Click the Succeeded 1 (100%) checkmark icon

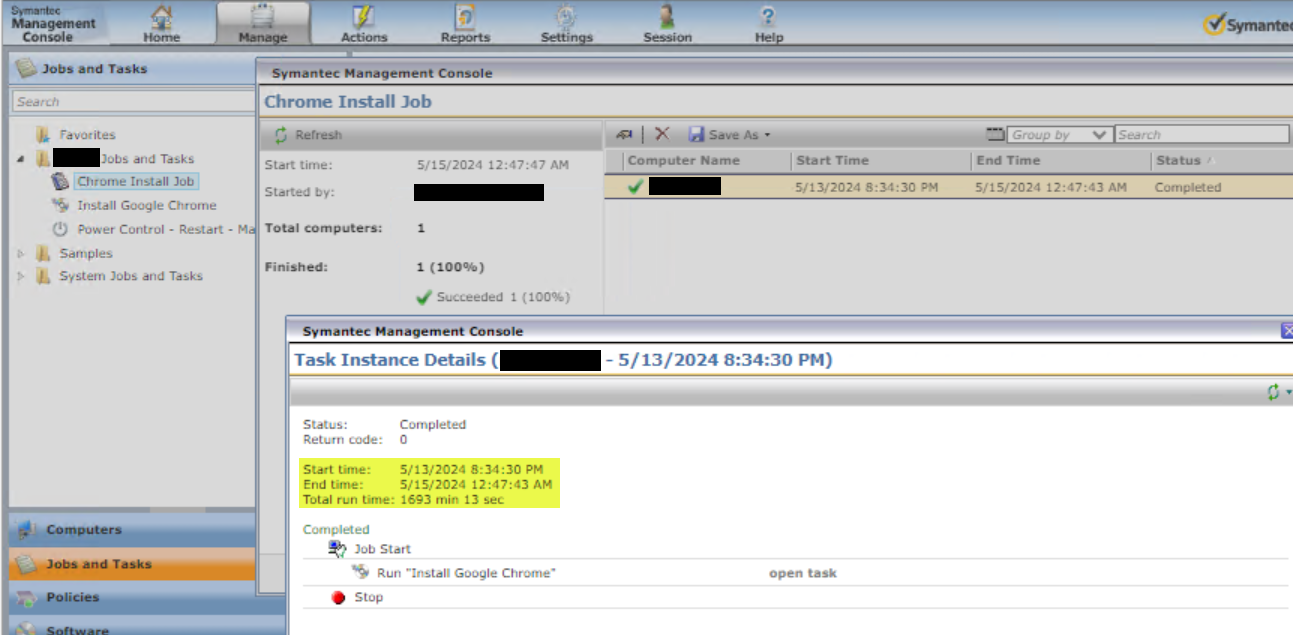(425, 297)
